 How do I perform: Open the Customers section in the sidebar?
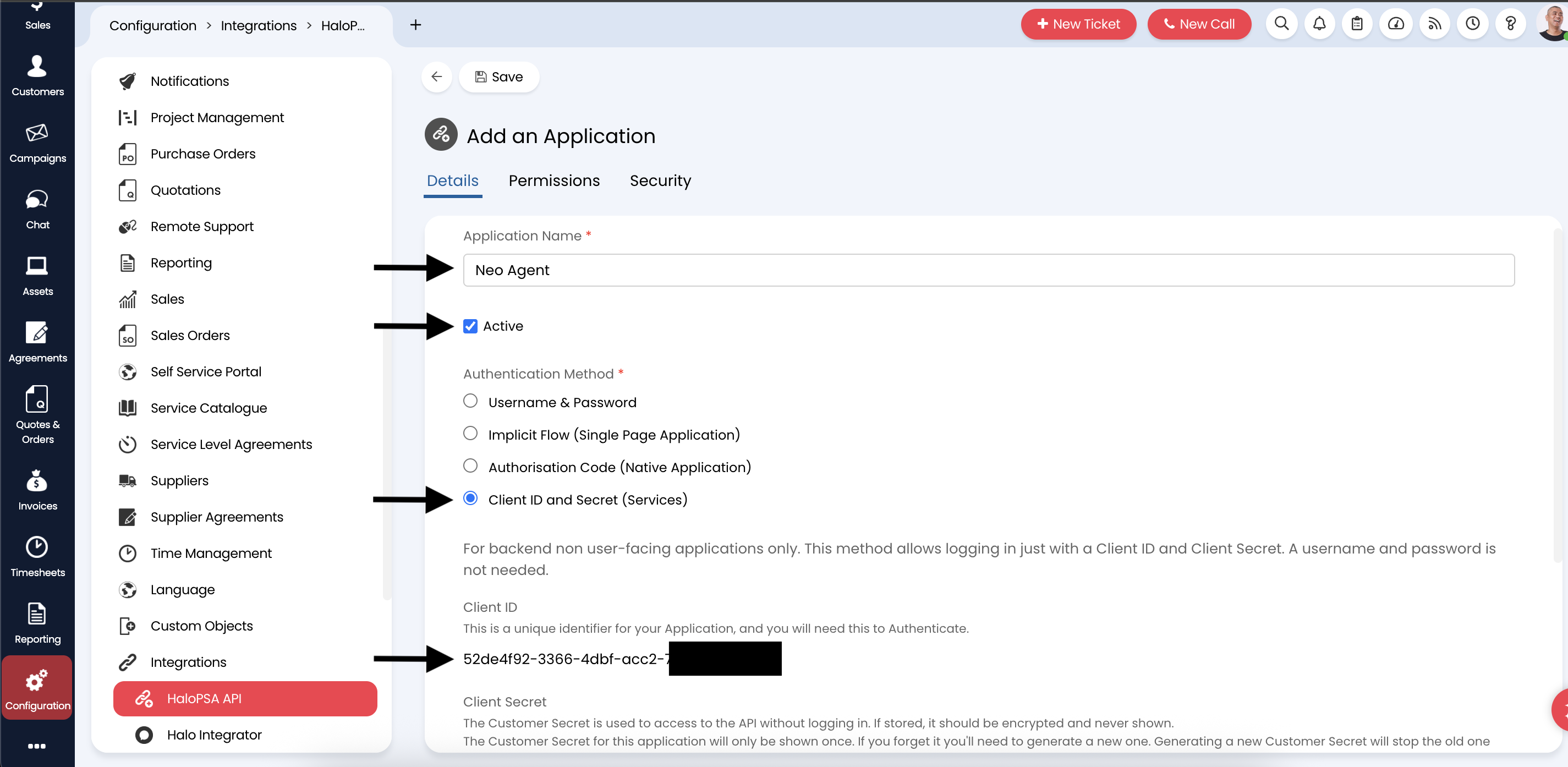coord(37,75)
